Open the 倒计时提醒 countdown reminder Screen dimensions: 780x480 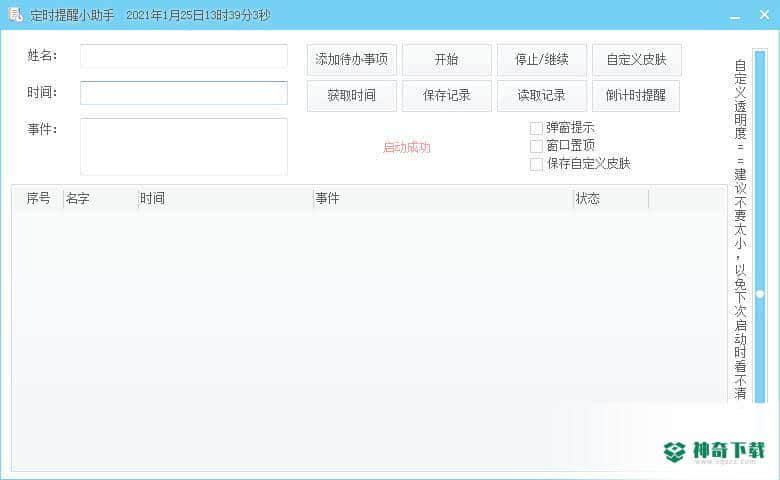point(636,96)
